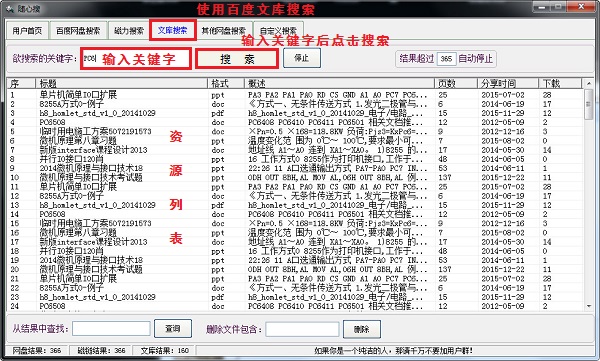Select row 1 titled 单片机简单IO口扩展

pyautogui.click(x=295, y=95)
